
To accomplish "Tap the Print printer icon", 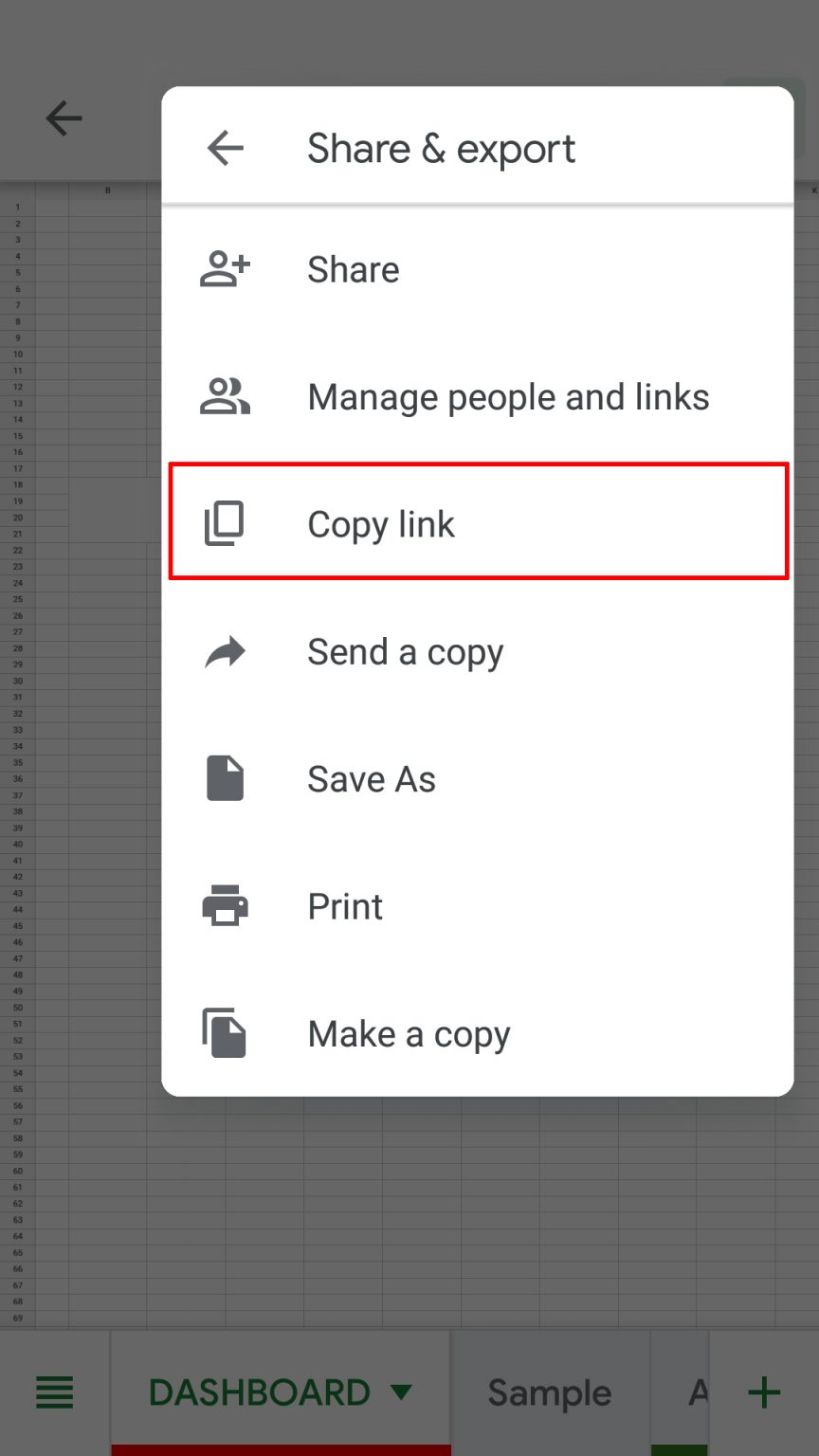I will (x=225, y=905).
